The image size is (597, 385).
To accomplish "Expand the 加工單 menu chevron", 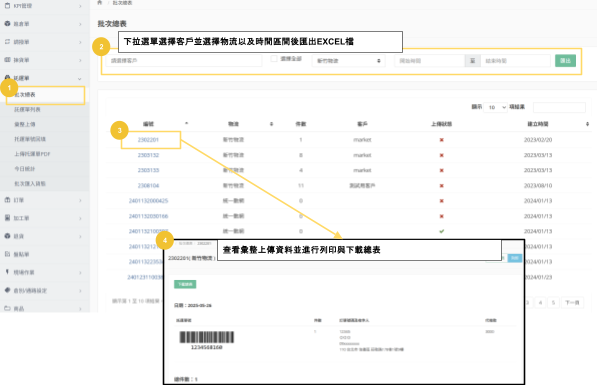I will [80, 218].
